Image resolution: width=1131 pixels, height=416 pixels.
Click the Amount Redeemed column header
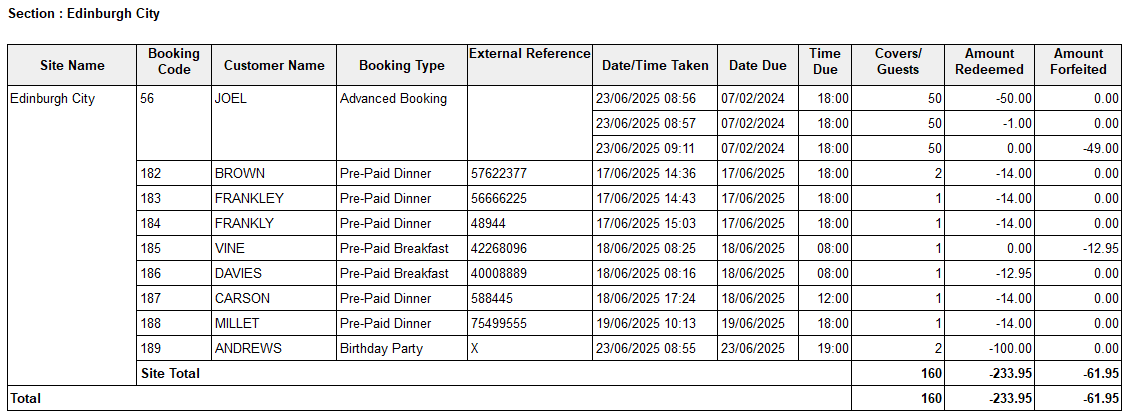tap(989, 62)
